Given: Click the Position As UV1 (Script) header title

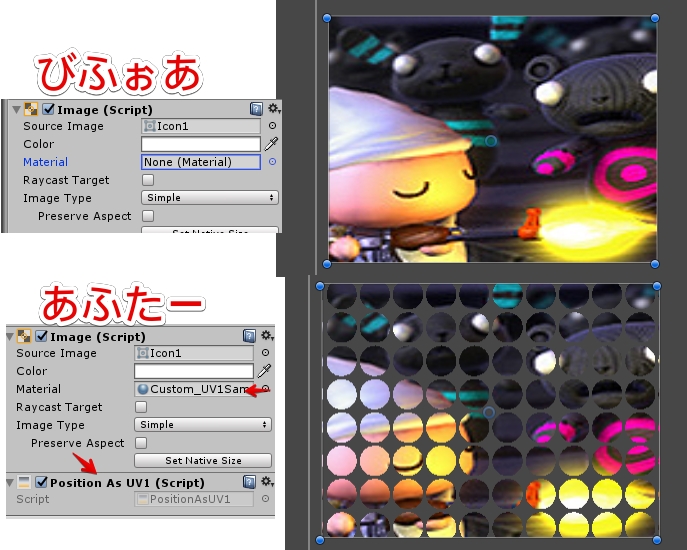Looking at the screenshot, I should [x=127, y=483].
